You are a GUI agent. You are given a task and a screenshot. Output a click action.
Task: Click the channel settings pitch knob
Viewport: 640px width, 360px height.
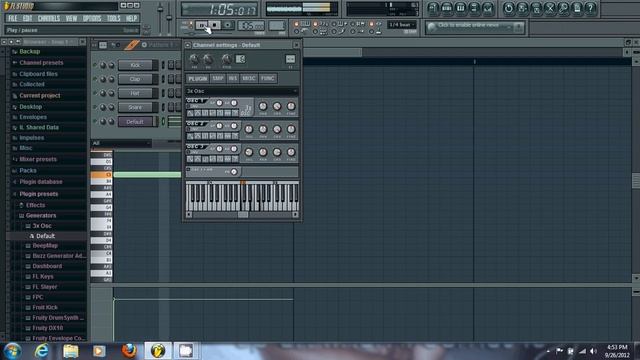pyautogui.click(x=227, y=59)
